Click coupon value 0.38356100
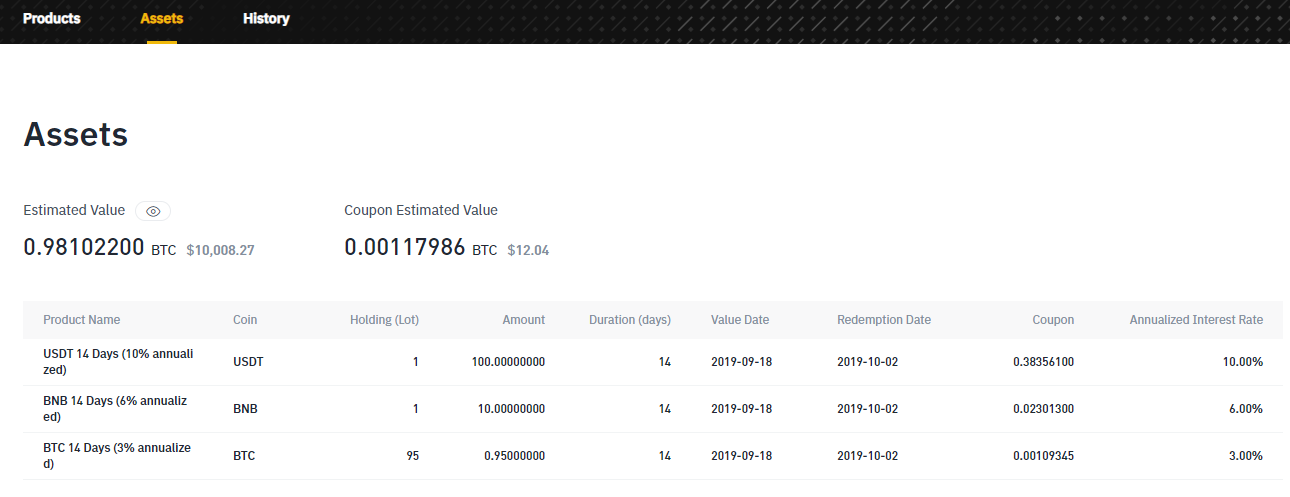Screen dimensions: 1290x497 point(1043,362)
